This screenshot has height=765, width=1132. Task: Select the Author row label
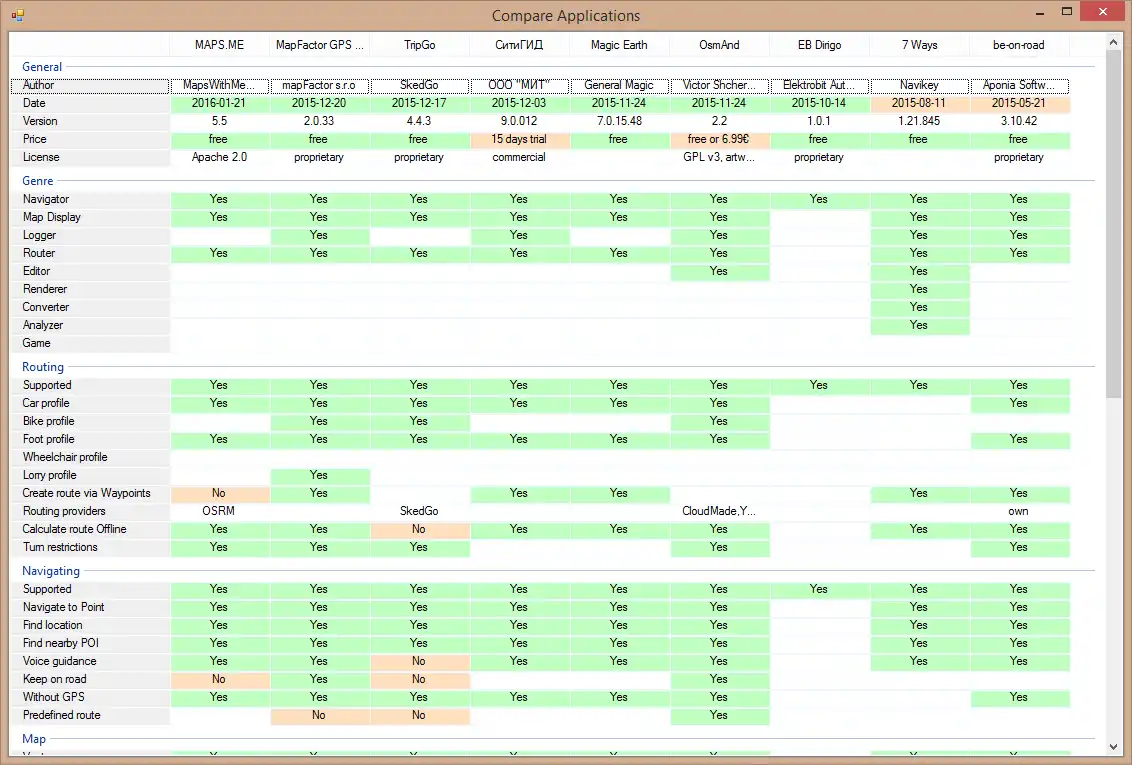[90, 85]
